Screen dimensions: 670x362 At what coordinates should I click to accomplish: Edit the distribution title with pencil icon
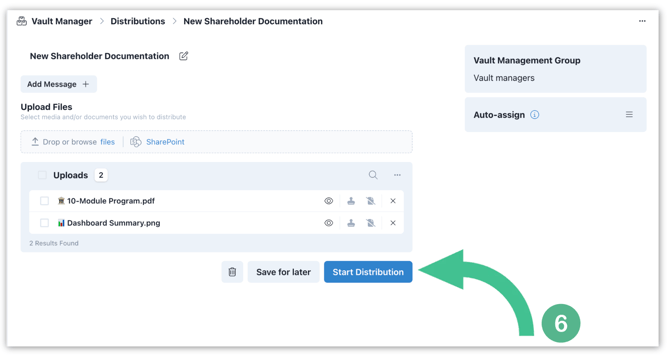pos(183,56)
